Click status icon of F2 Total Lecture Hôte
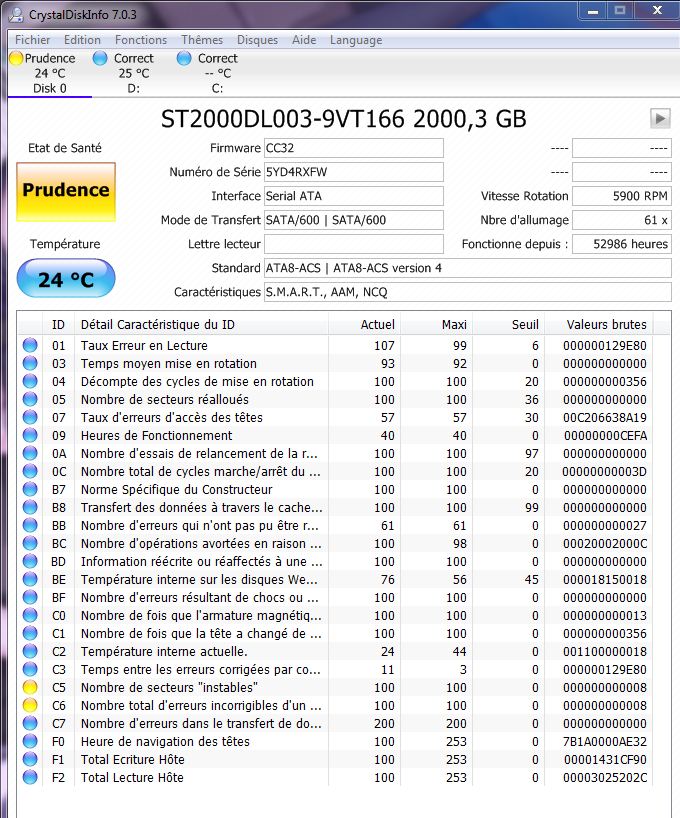The image size is (680, 818). pos(30,777)
